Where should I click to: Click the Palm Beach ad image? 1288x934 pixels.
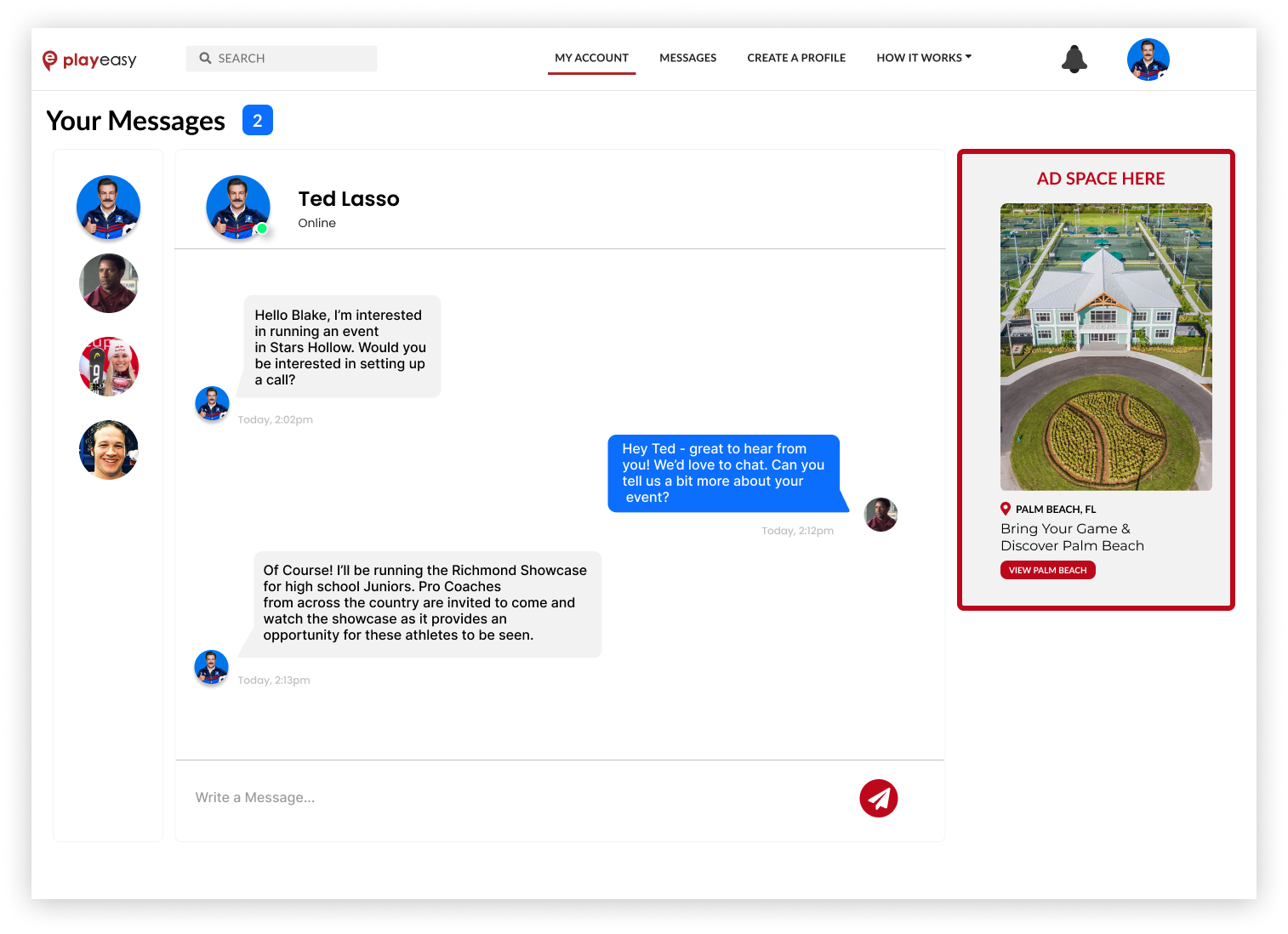click(x=1106, y=346)
